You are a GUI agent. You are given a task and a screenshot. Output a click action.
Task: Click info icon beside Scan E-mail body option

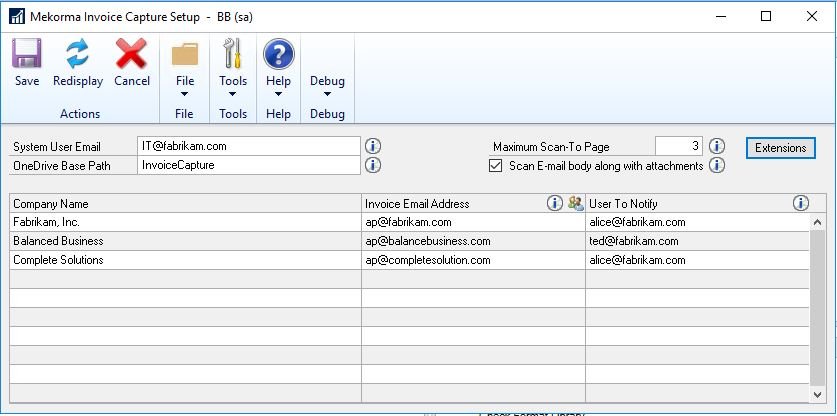716,166
